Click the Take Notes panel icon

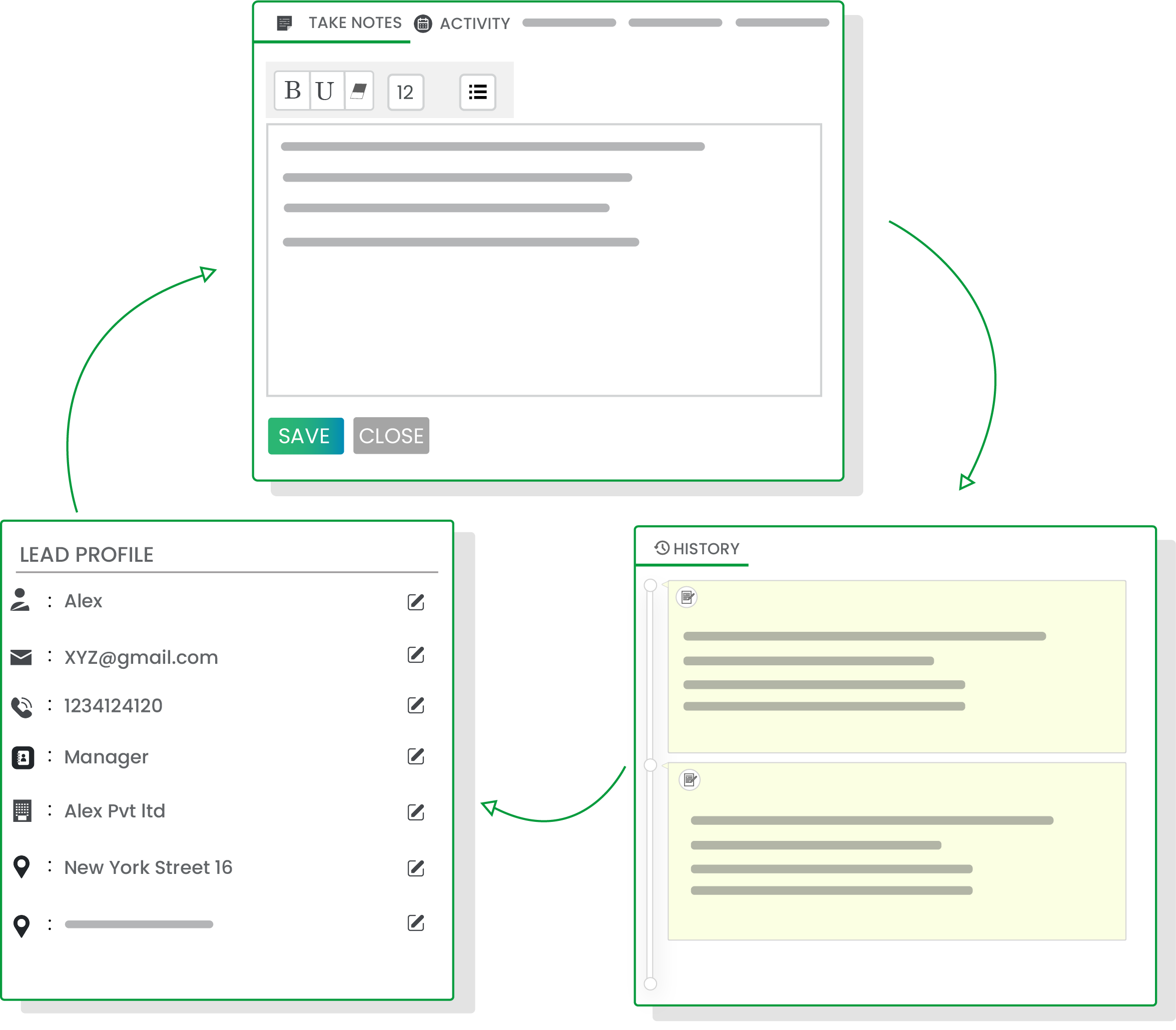click(285, 22)
